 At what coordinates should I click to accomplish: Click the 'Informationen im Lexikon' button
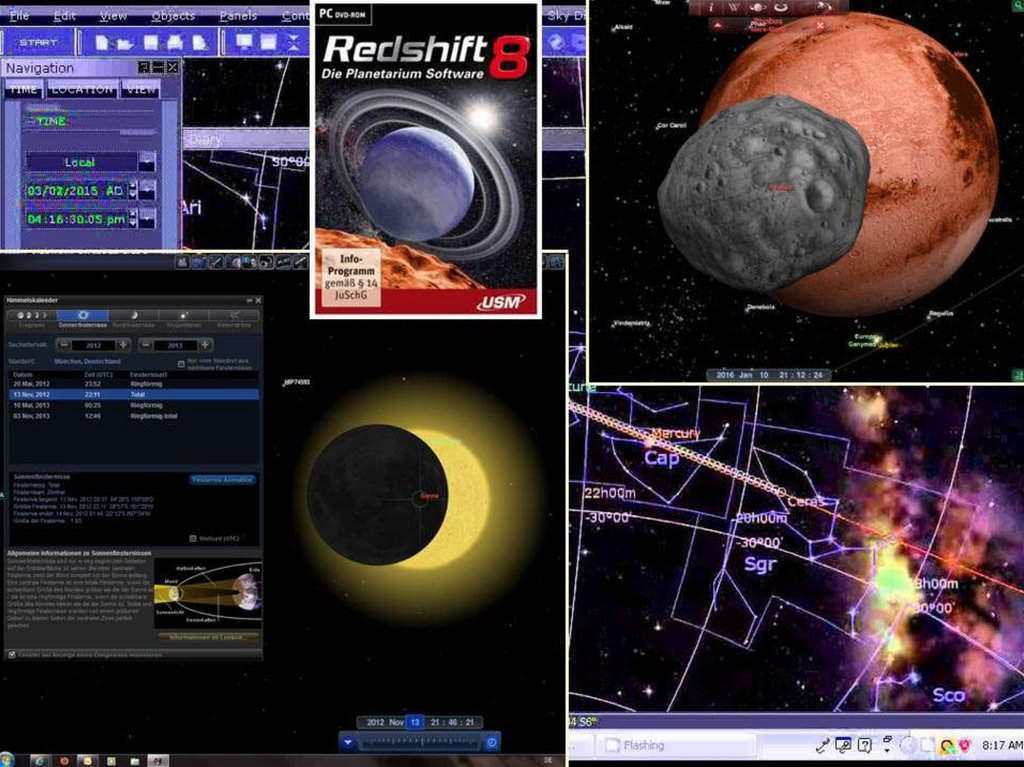pos(207,636)
